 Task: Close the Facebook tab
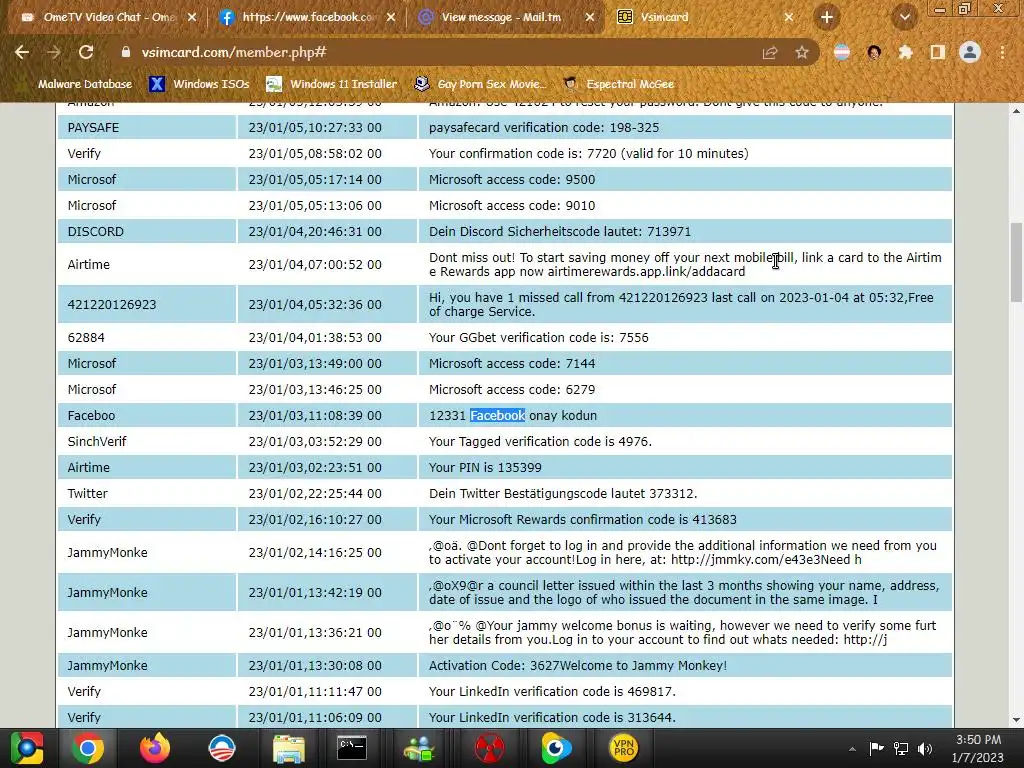coord(391,18)
